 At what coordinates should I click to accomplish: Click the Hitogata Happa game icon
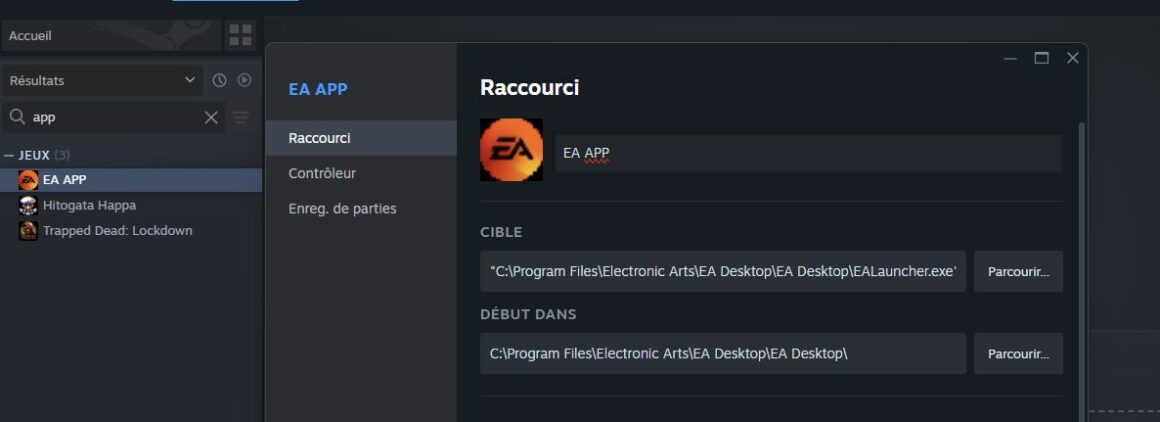[28, 205]
